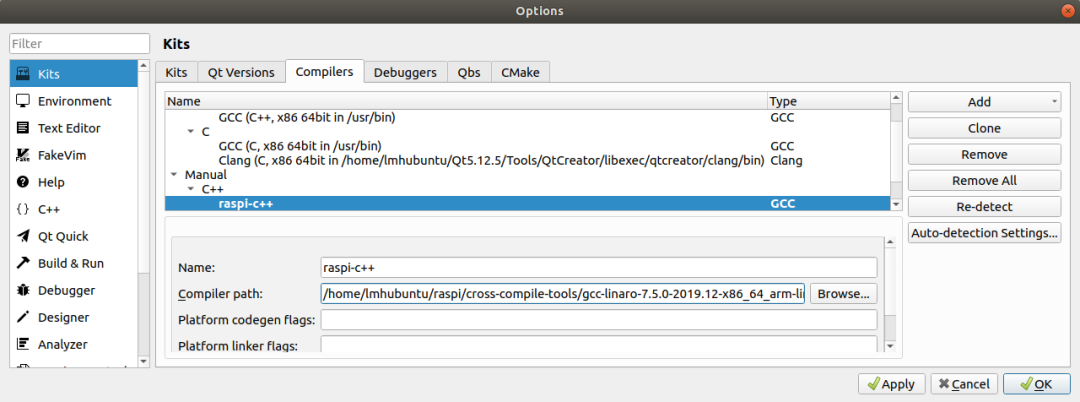1080x402 pixels.
Task: Open Build & Run hammer icon
Action: click(x=22, y=263)
